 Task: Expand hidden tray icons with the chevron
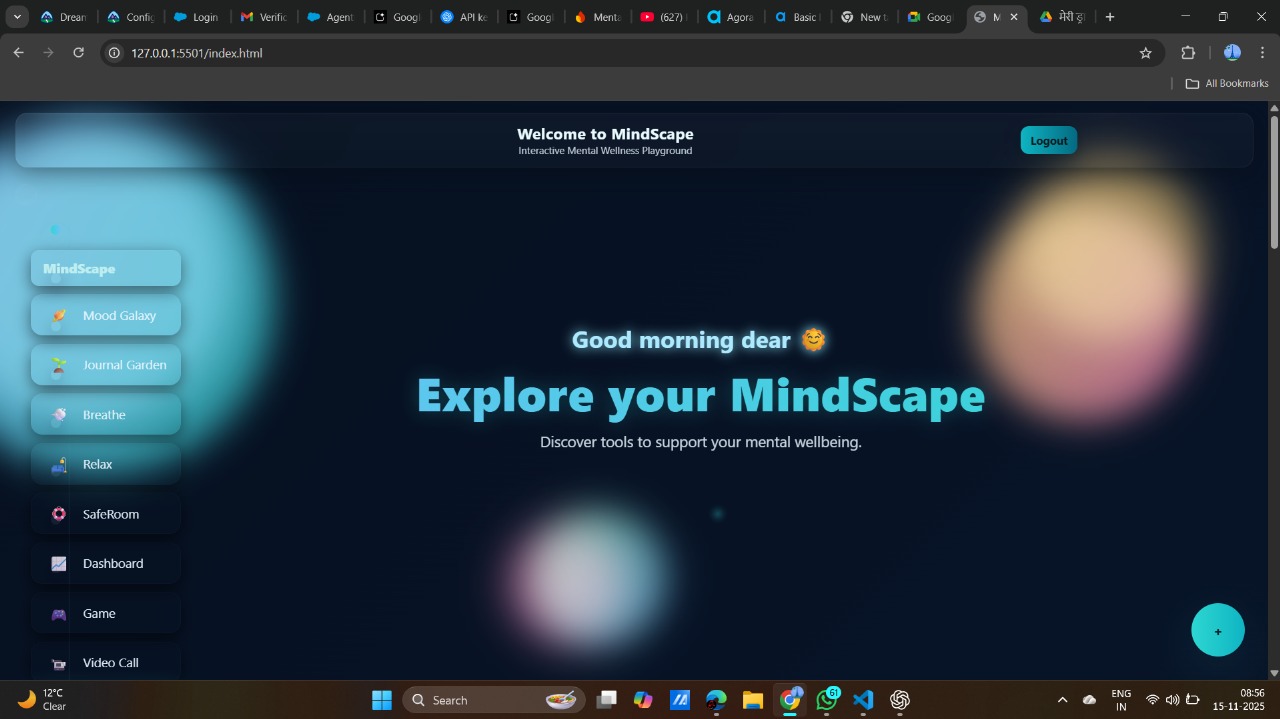[x=1062, y=700]
